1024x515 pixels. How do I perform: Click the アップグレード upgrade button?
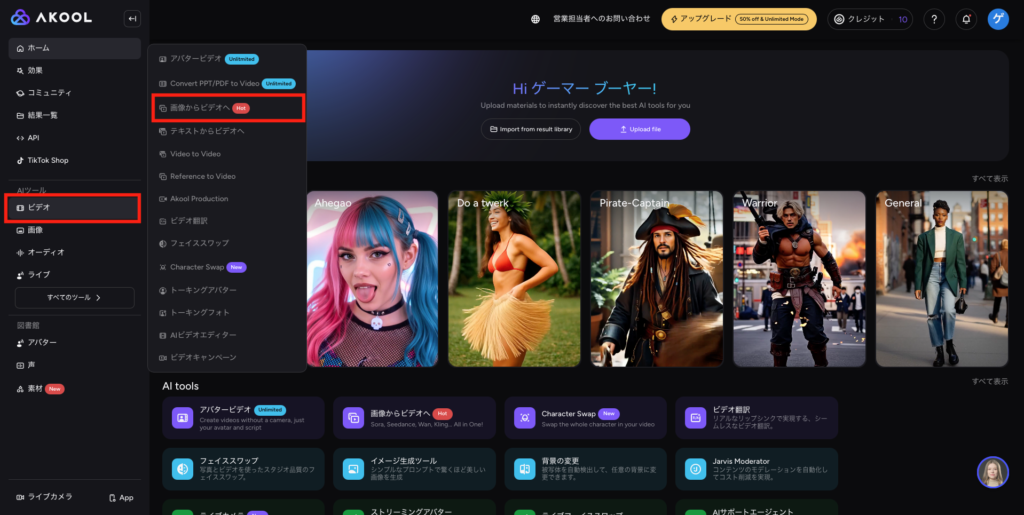tap(739, 20)
